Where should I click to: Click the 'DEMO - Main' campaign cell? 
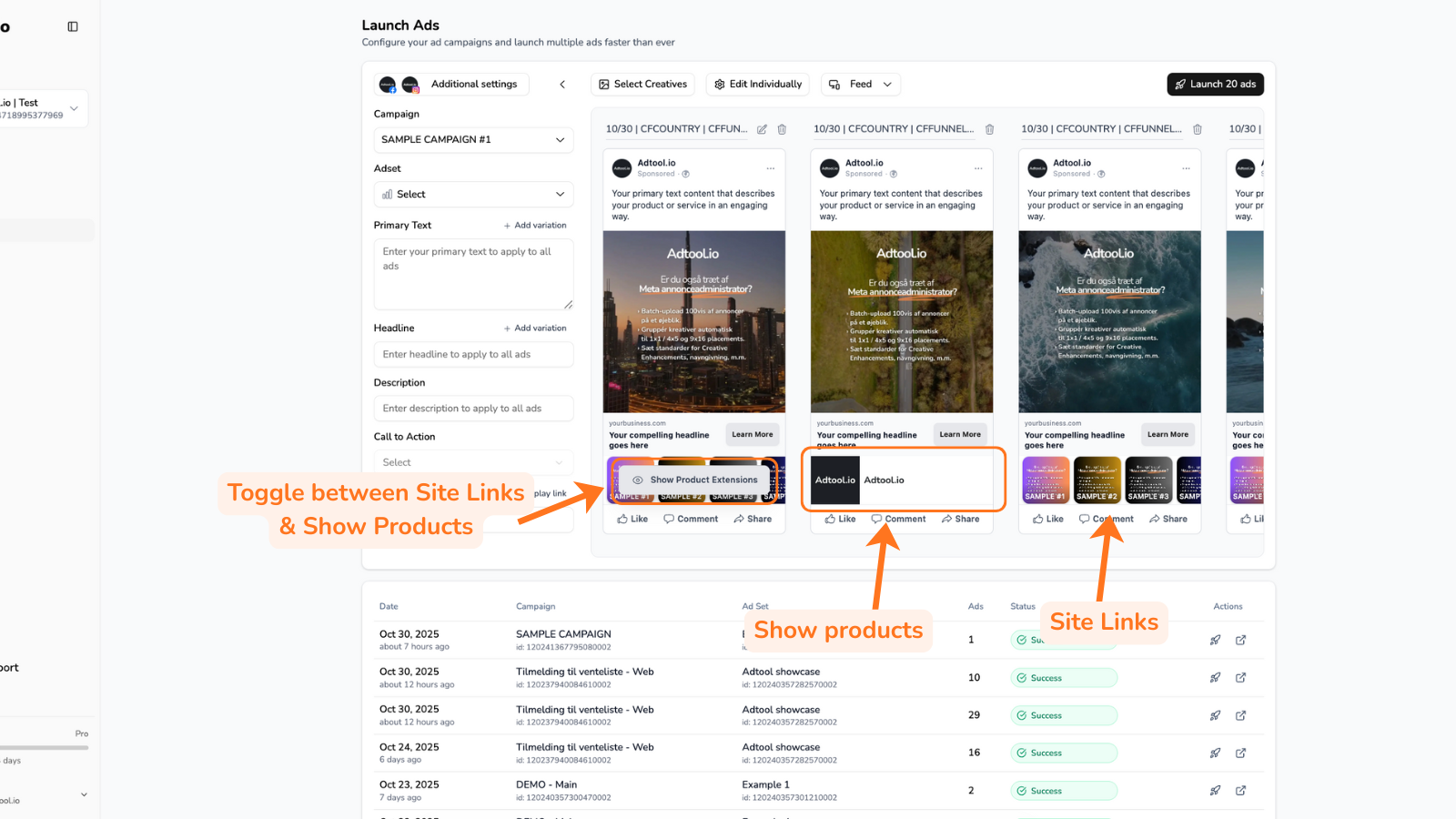[x=546, y=784]
